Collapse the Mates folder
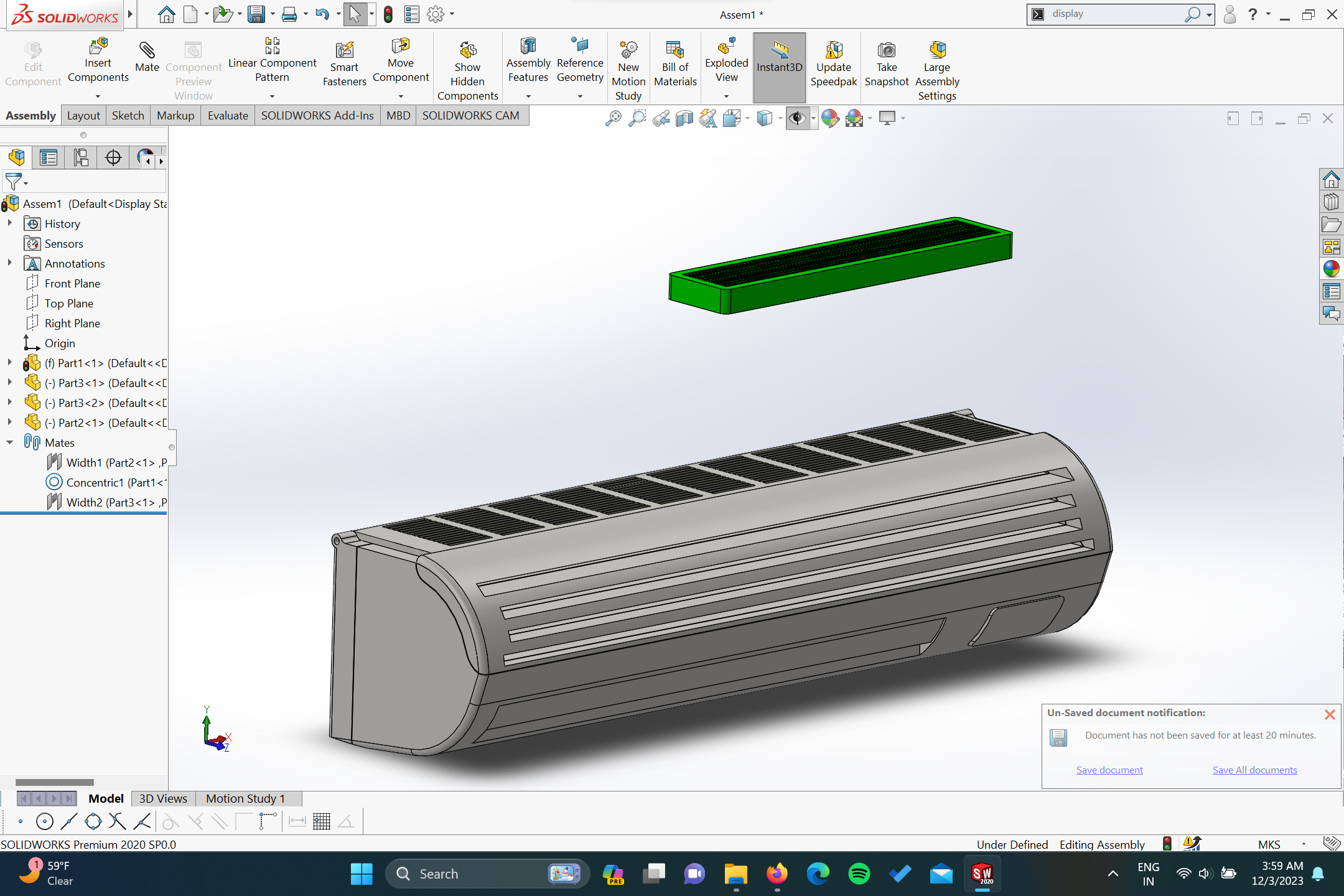This screenshot has height=896, width=1344. pyautogui.click(x=9, y=442)
